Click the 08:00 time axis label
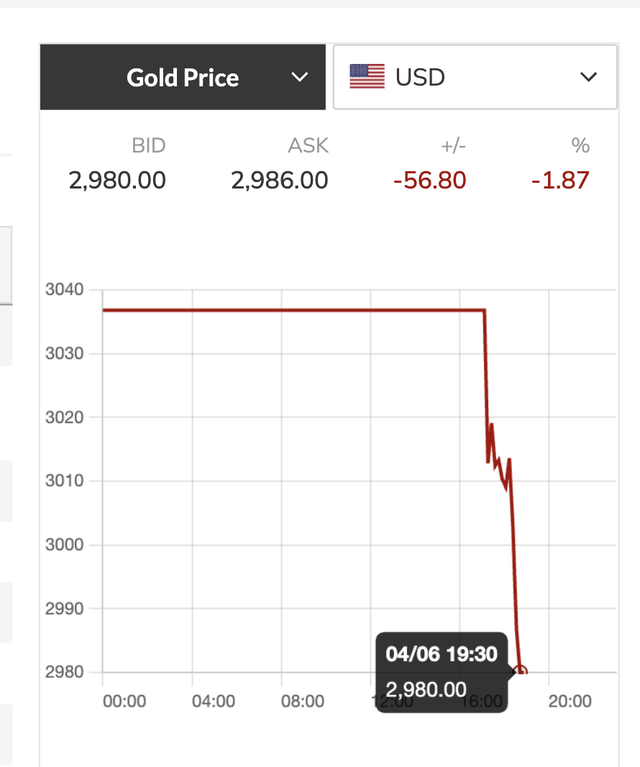This screenshot has width=640, height=767. (302, 702)
